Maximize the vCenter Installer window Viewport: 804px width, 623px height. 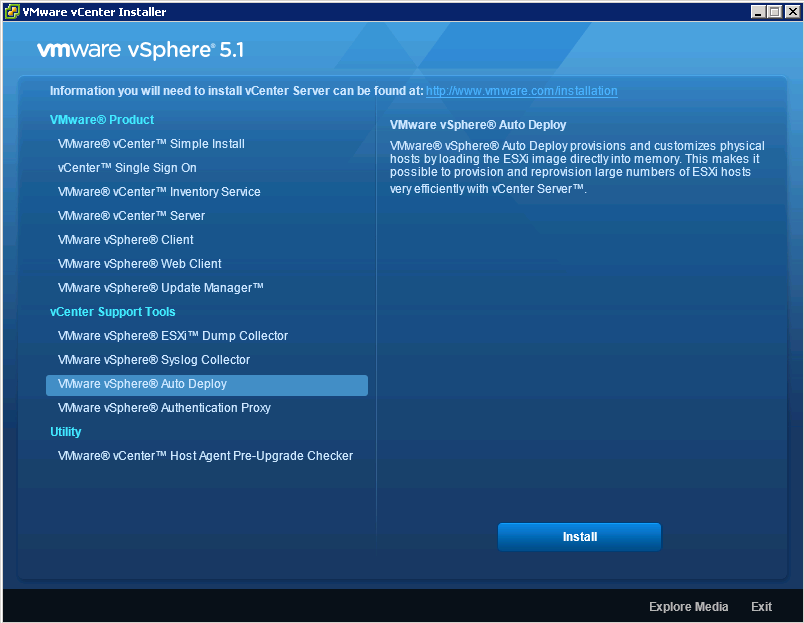point(775,12)
